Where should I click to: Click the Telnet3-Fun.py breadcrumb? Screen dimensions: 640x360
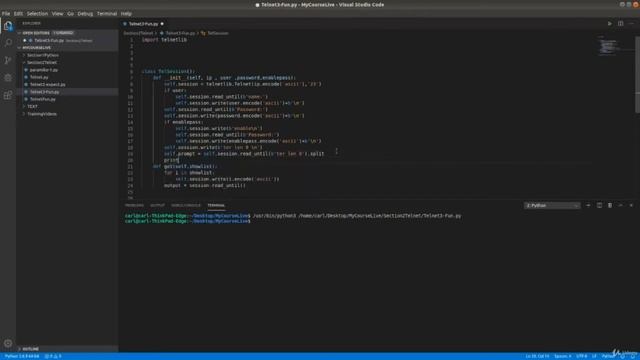tap(178, 33)
